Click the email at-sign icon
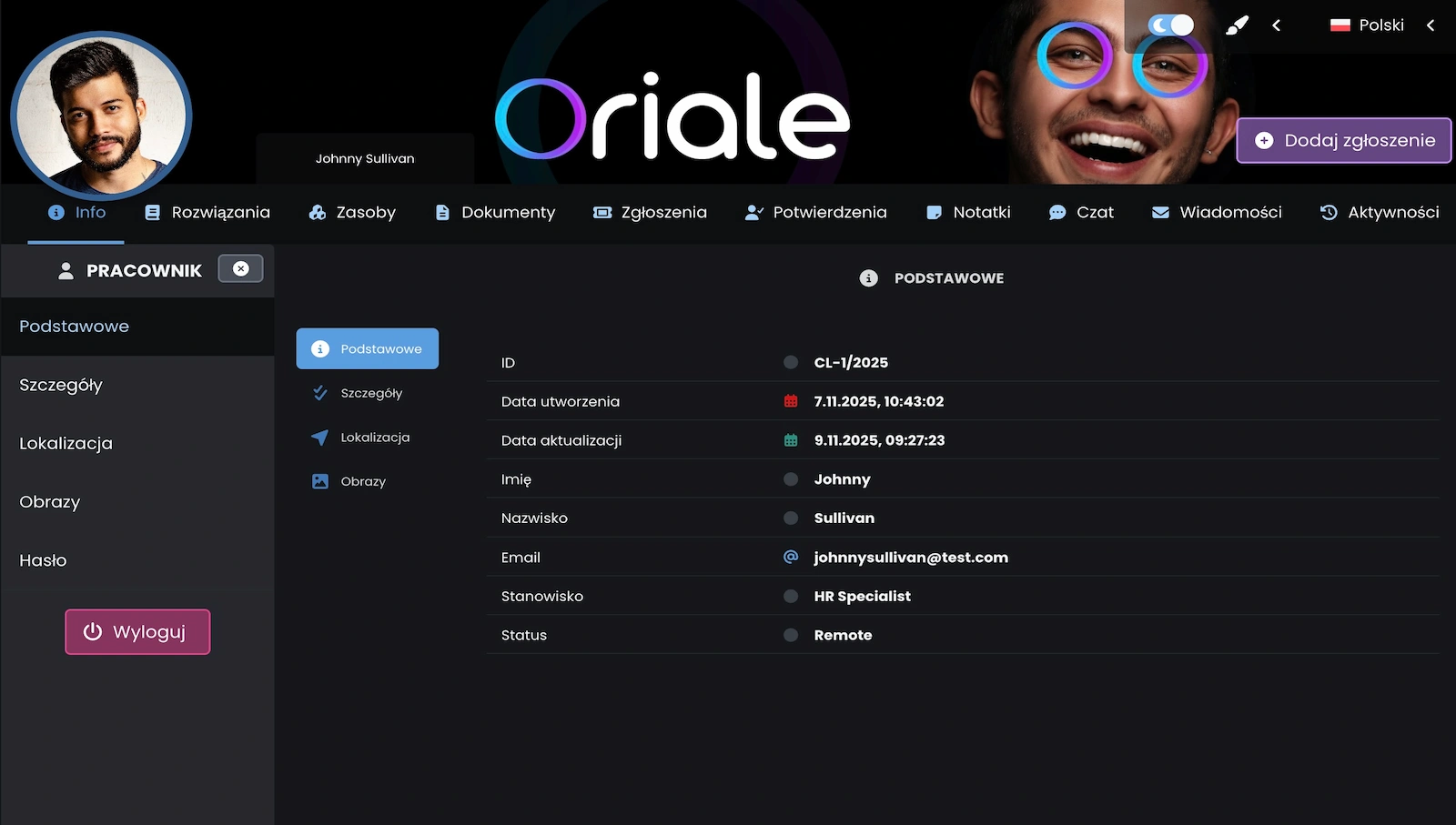Viewport: 1456px width, 825px height. pos(791,557)
